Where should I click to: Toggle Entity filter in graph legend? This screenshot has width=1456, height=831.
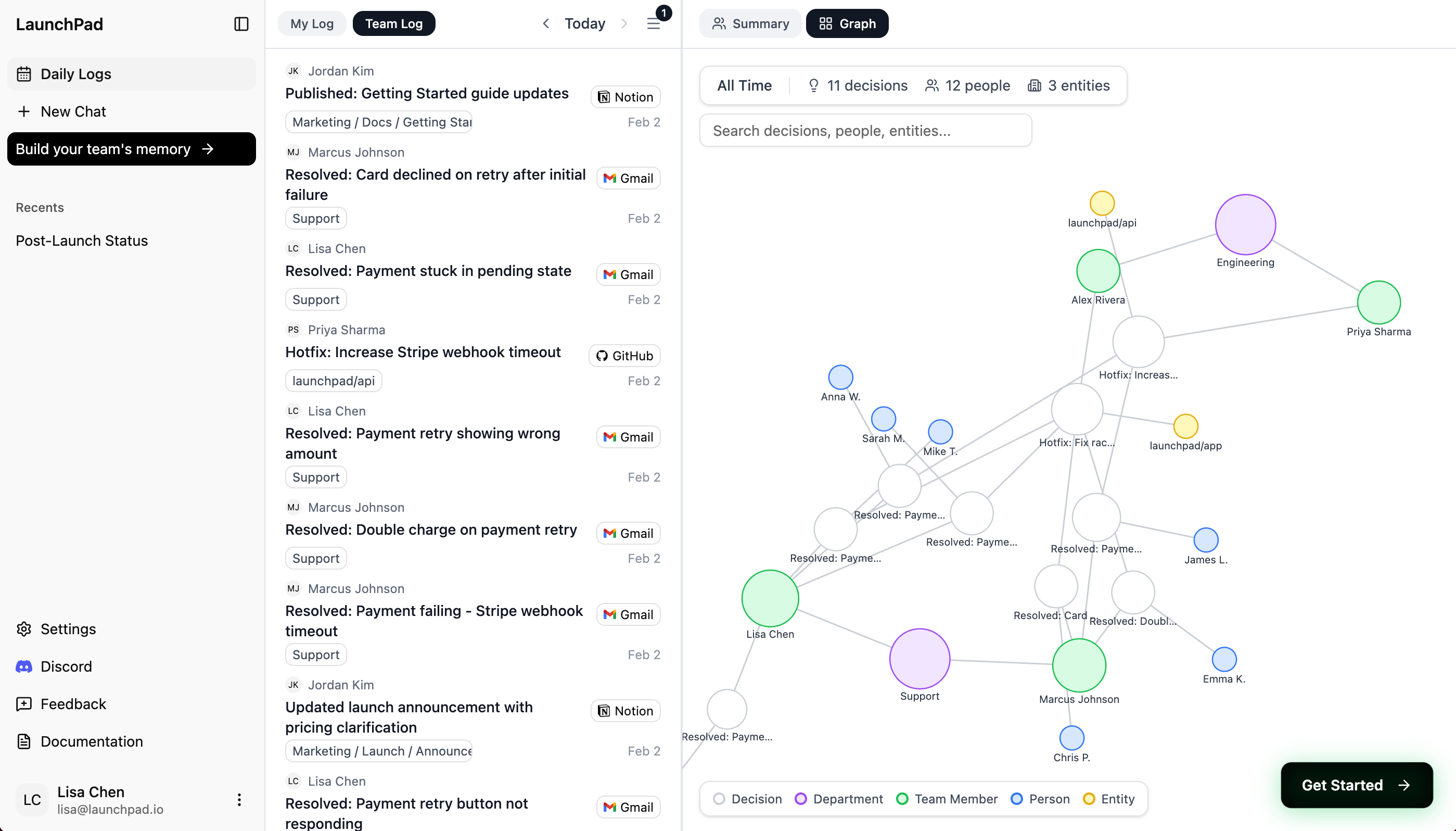[x=1109, y=799]
